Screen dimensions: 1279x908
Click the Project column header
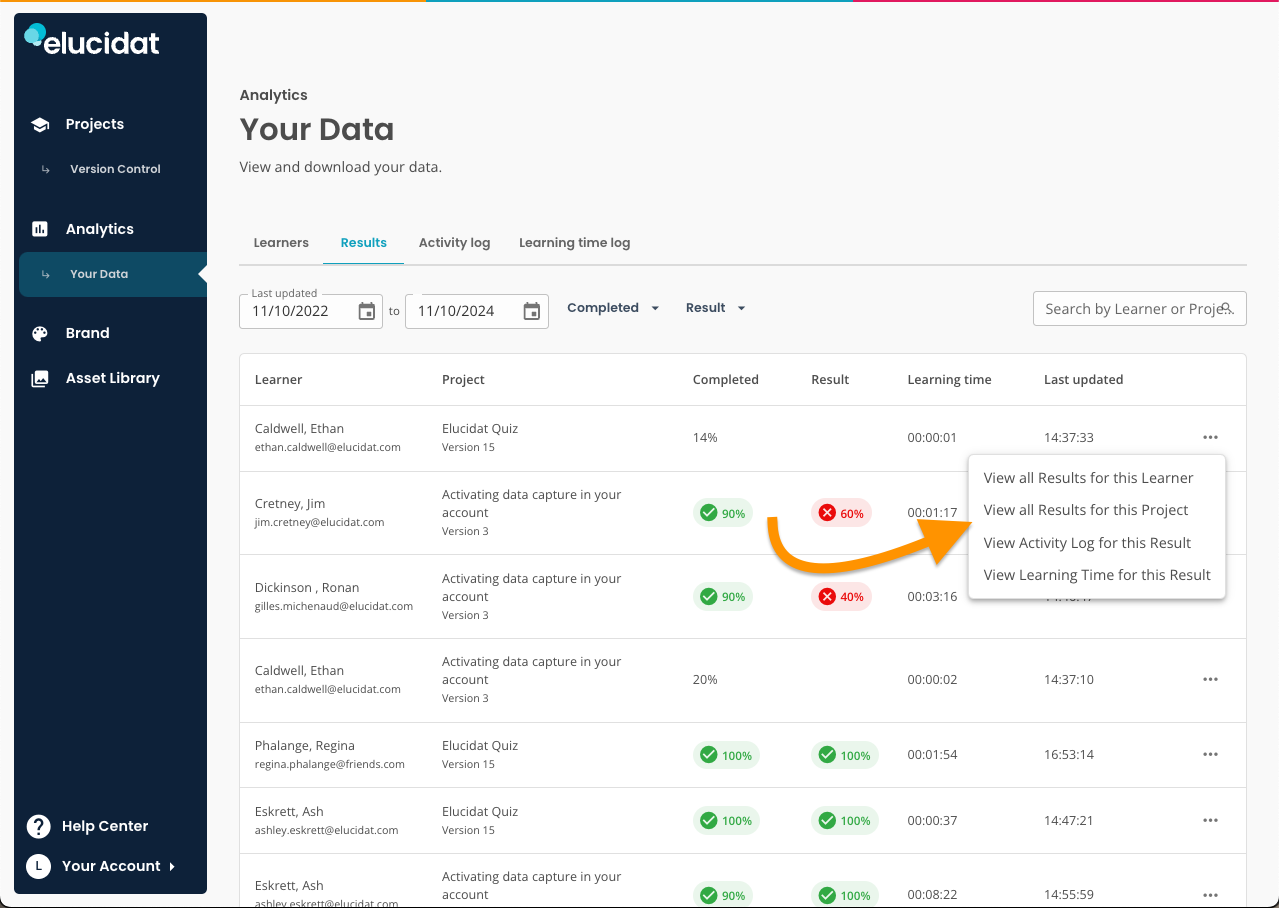point(463,380)
